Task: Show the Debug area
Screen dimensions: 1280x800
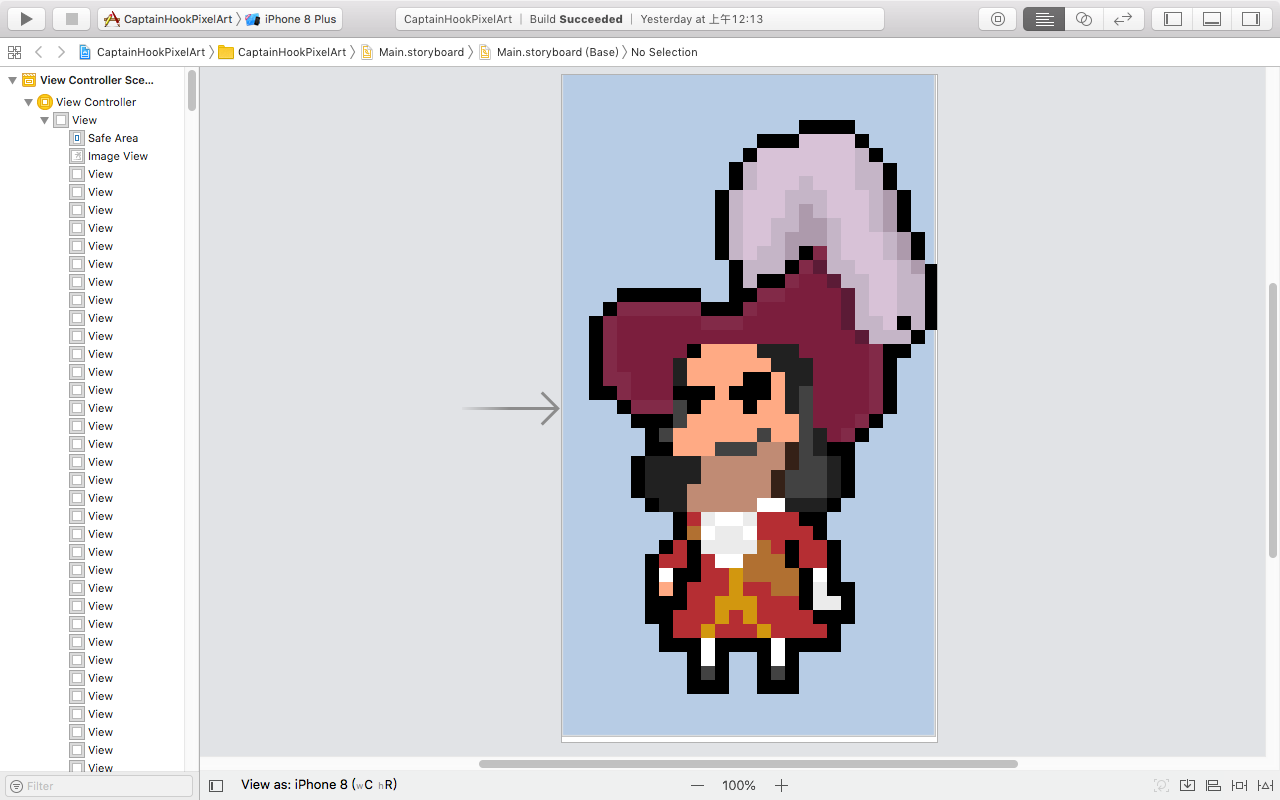Action: point(1211,18)
